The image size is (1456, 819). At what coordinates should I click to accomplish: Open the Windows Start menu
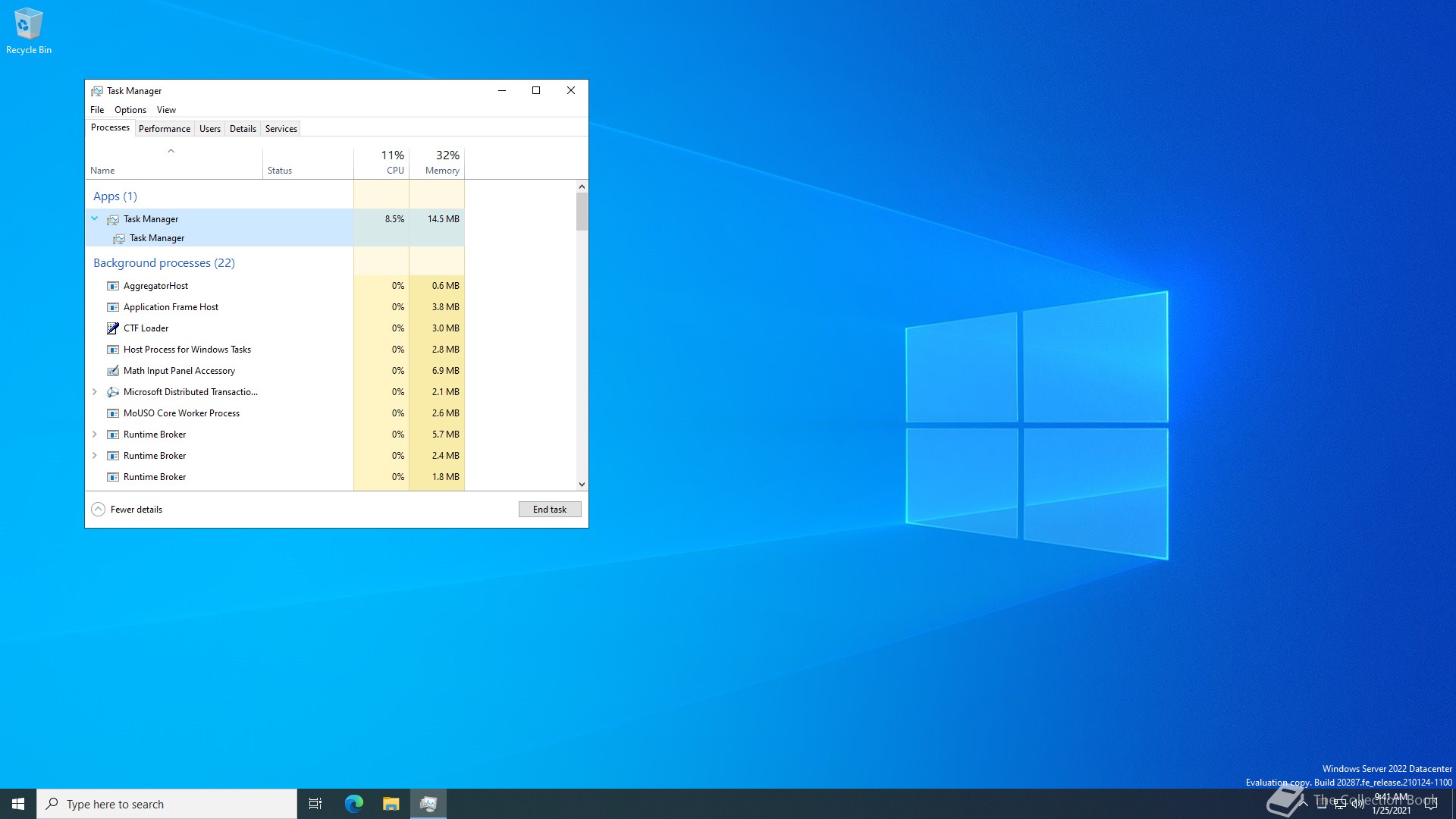(18, 804)
